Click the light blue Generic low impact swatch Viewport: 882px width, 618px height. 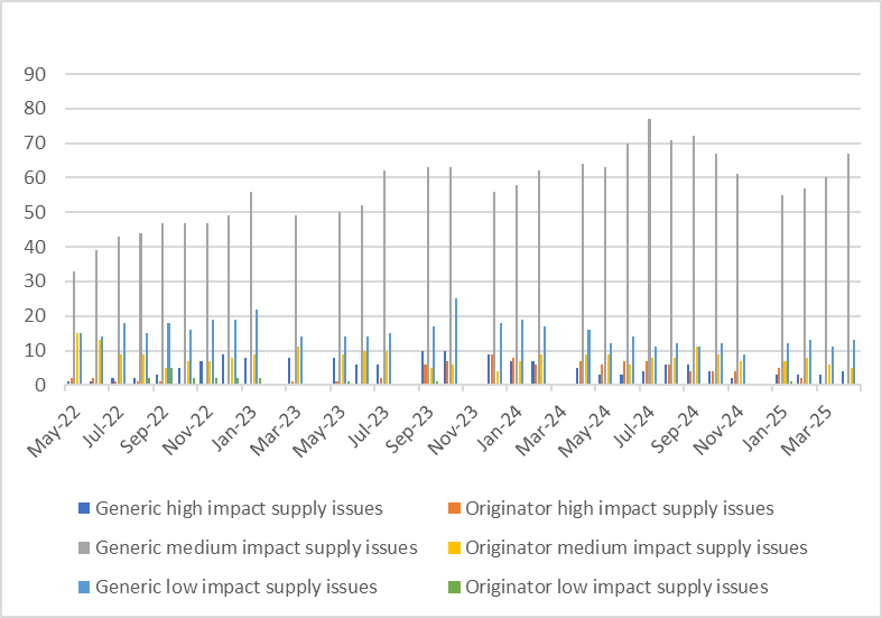[84, 587]
